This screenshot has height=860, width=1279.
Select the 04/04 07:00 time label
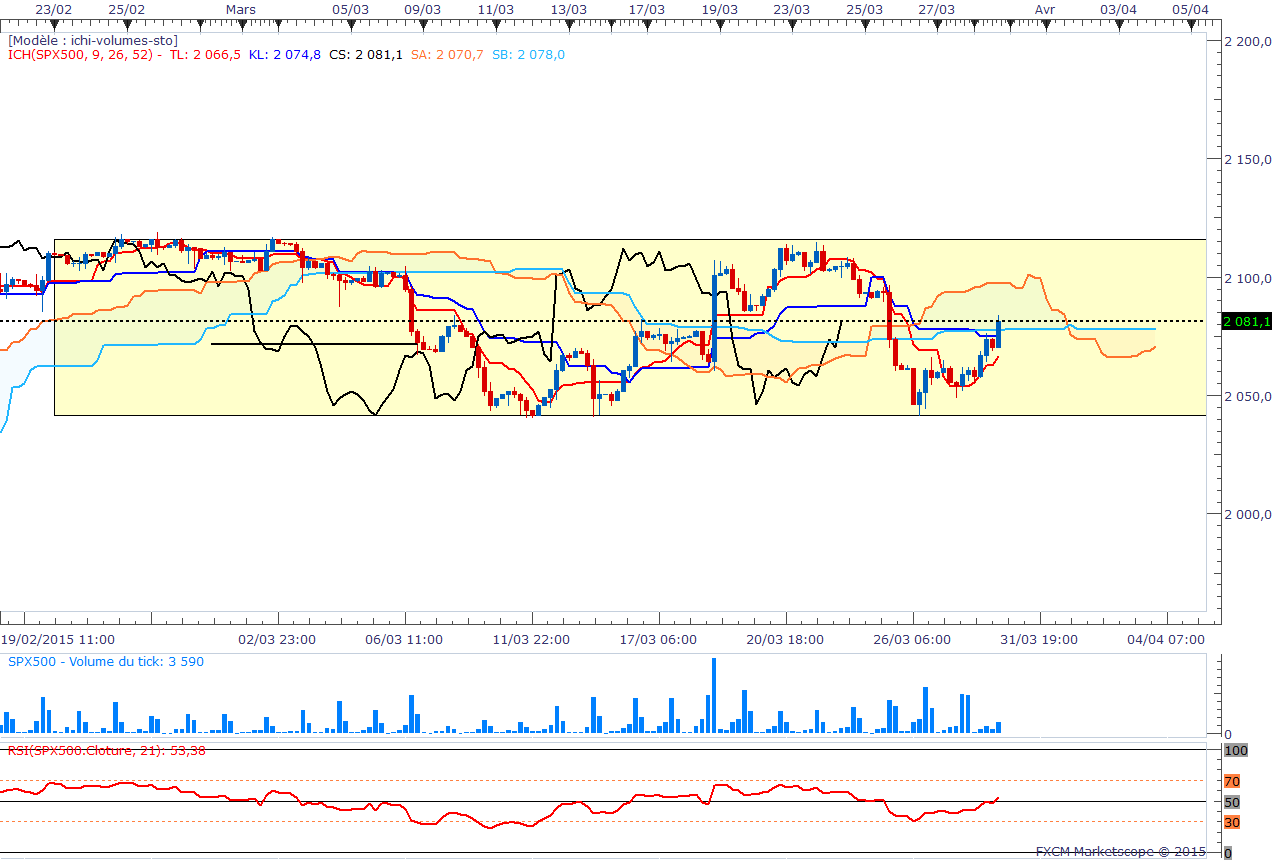click(x=1166, y=639)
